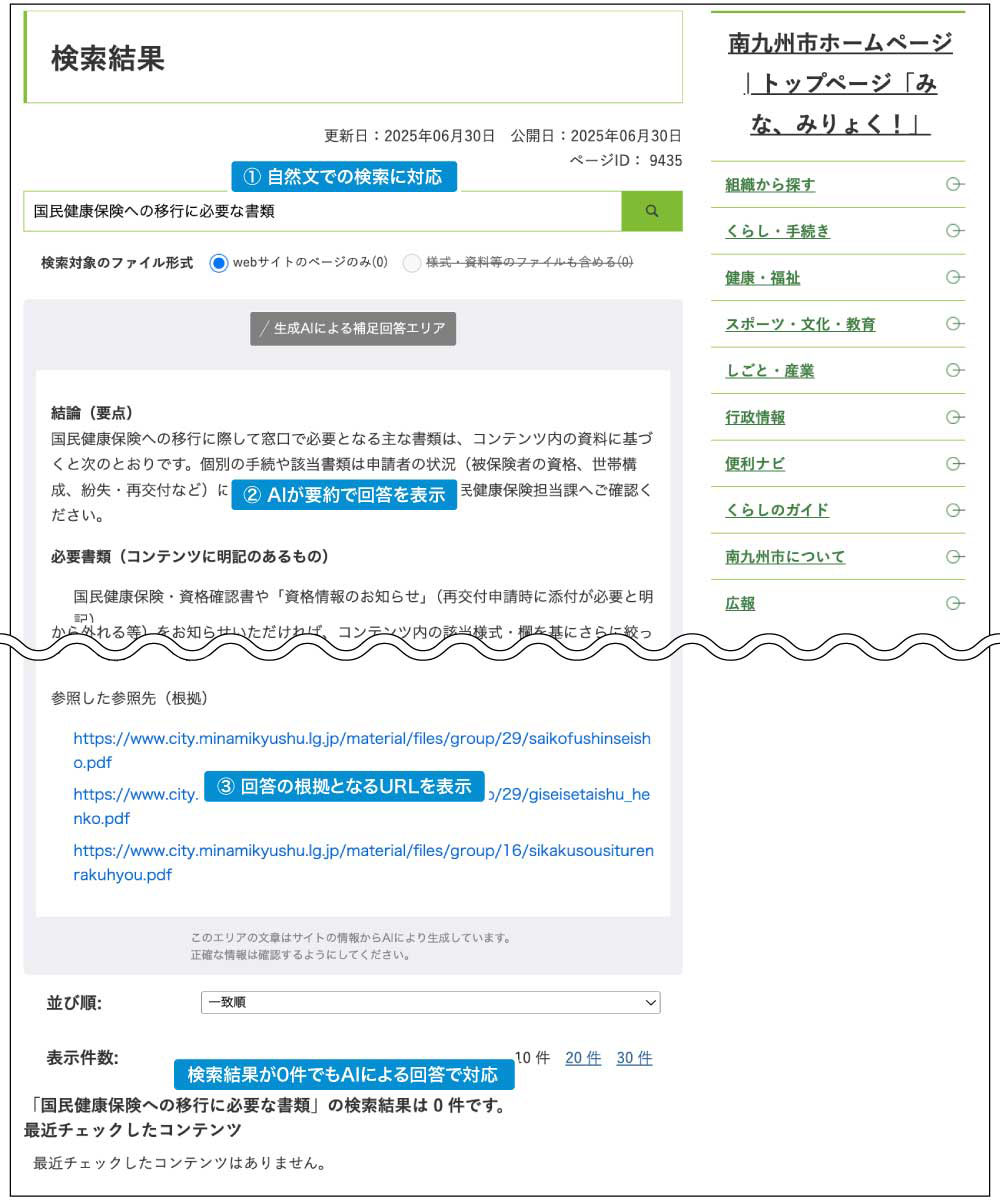Click arrow icon beside スポーツ・文化・教育
This screenshot has height=1200, width=1000.
[x=954, y=324]
